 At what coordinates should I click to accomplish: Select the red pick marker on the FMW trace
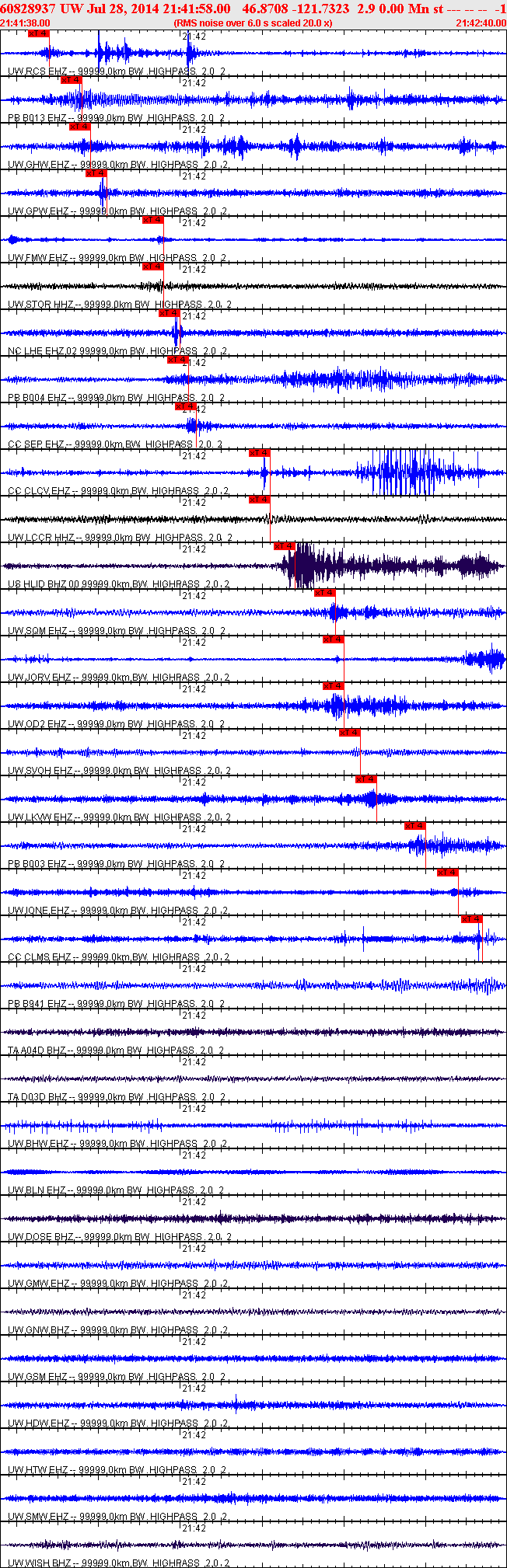[x=152, y=220]
